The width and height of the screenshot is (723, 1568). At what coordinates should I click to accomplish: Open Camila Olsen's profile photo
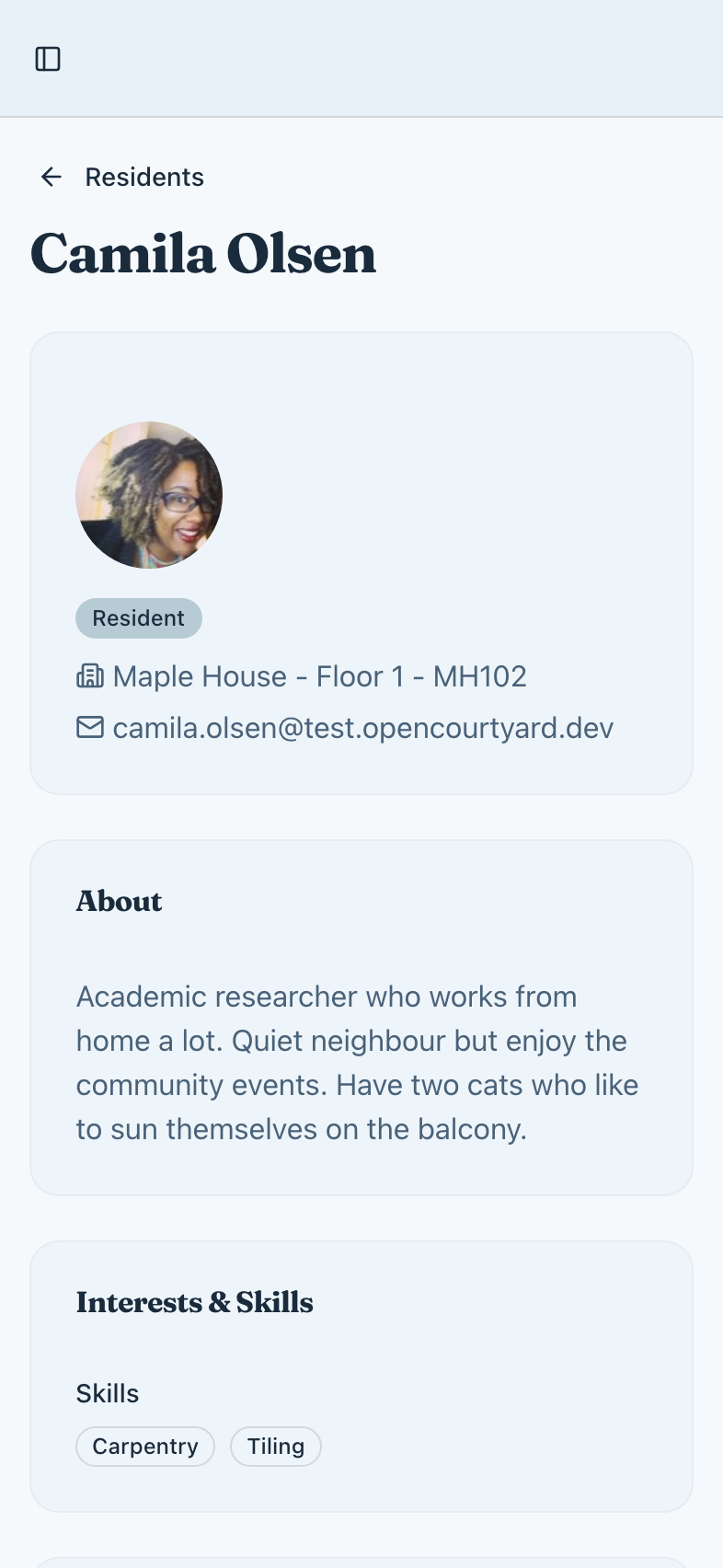click(149, 495)
